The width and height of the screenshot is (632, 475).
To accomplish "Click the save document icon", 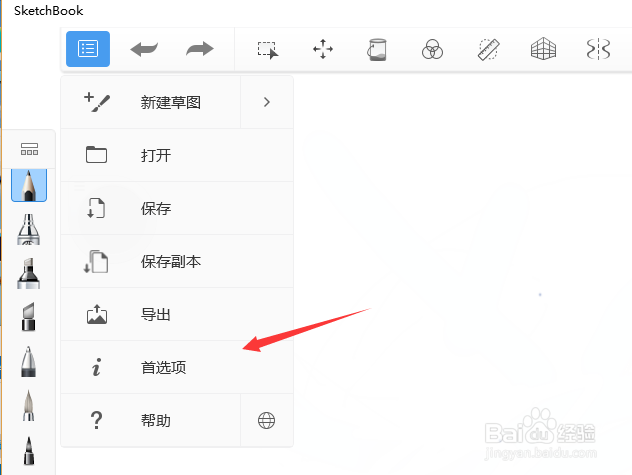I will coord(96,208).
